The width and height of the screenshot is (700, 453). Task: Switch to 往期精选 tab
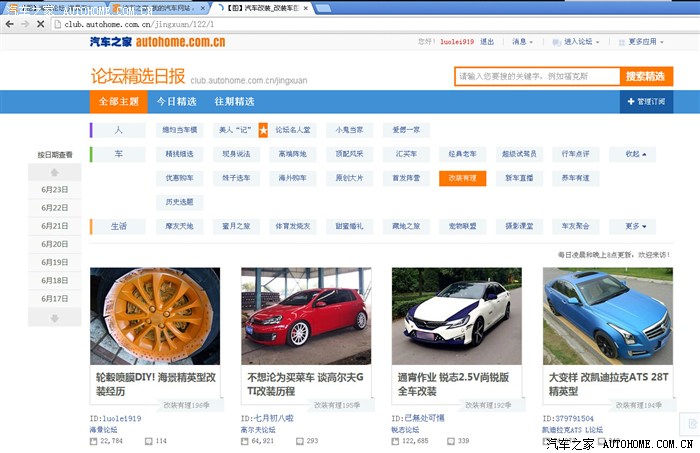pos(234,102)
